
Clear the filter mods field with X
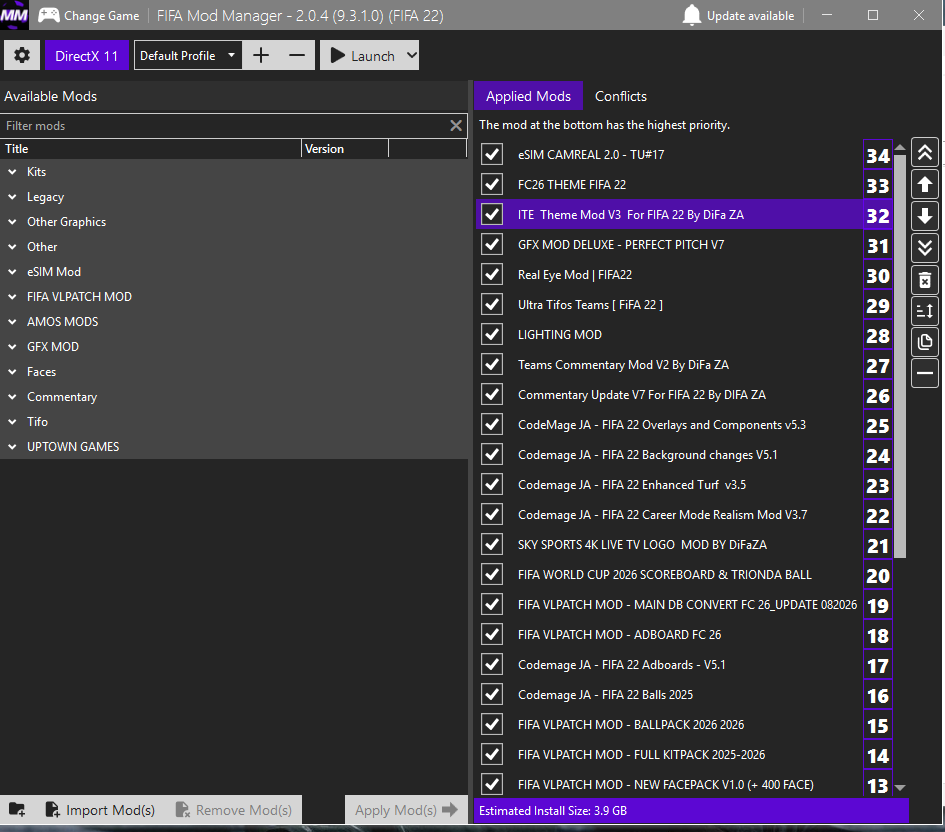coord(456,125)
